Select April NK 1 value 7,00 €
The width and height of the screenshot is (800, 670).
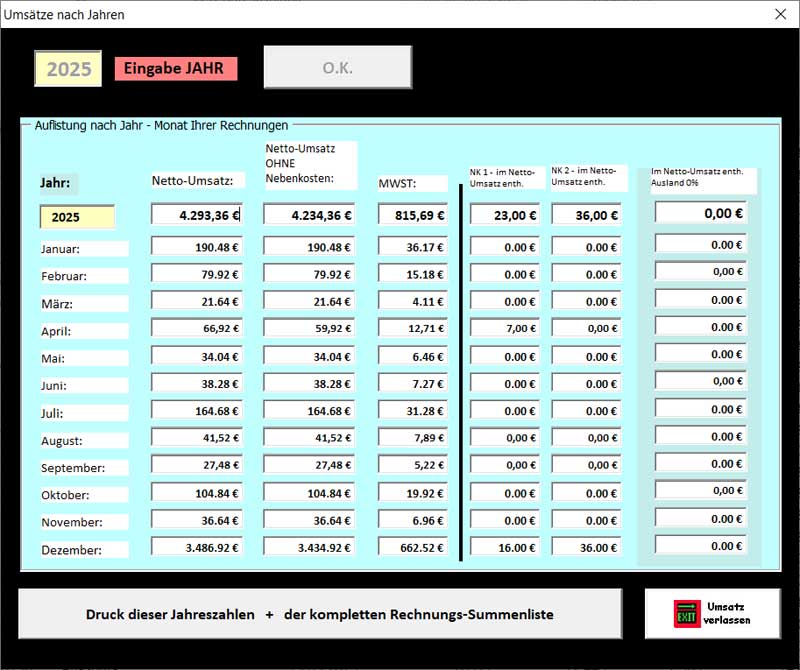505,328
